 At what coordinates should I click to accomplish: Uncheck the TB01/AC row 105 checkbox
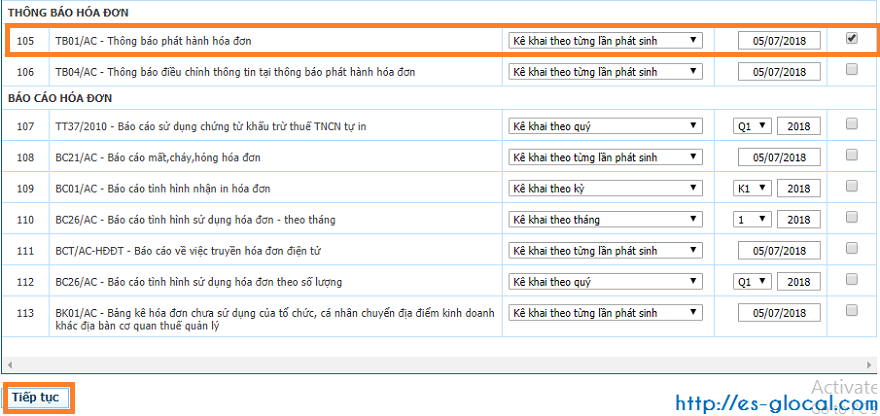pos(852,39)
